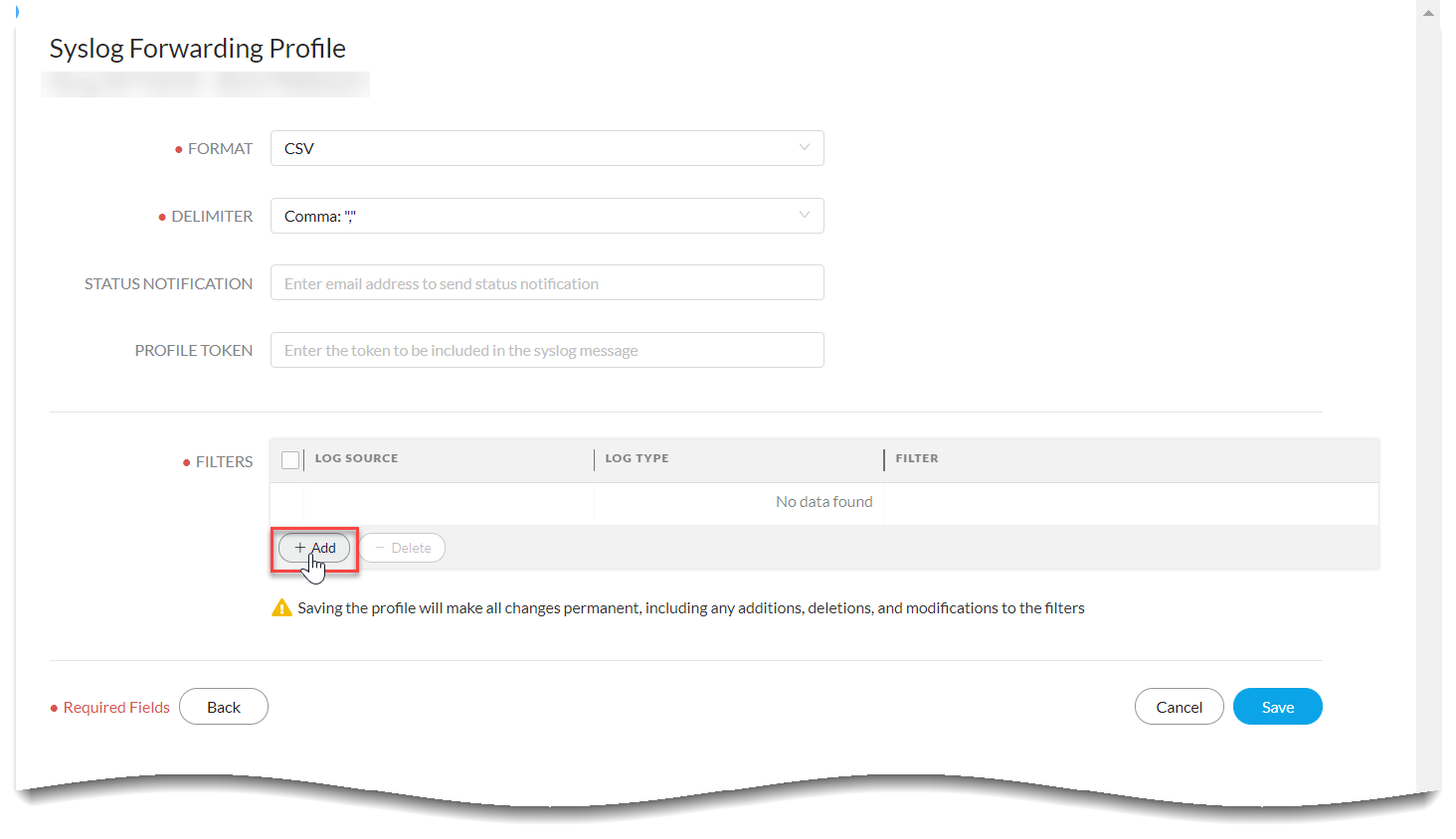1456x839 pixels.
Task: Click the LOG SOURCE column header
Action: (356, 458)
